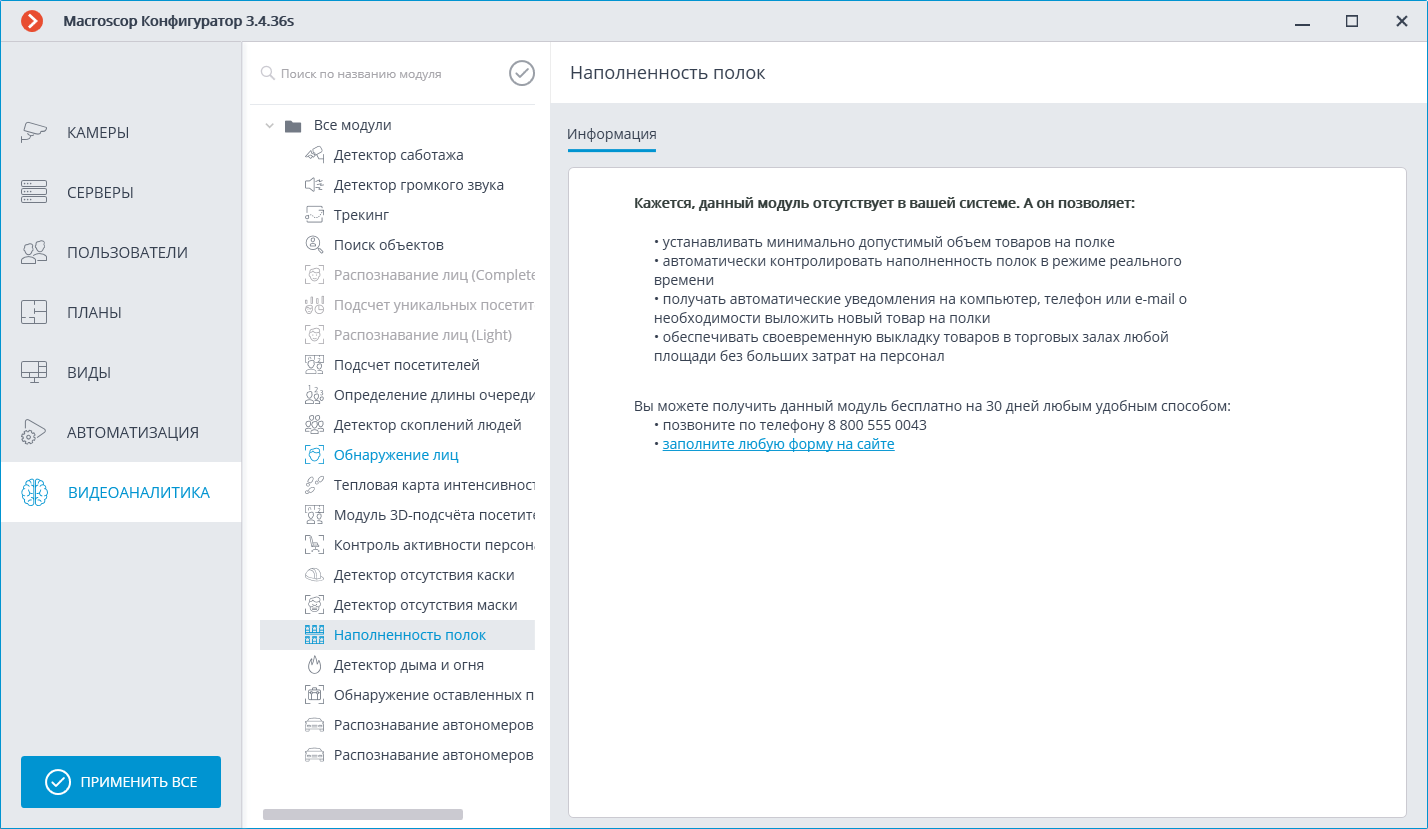1428x829 pixels.
Task: Click the Планы sidebar icon
Action: (34, 312)
